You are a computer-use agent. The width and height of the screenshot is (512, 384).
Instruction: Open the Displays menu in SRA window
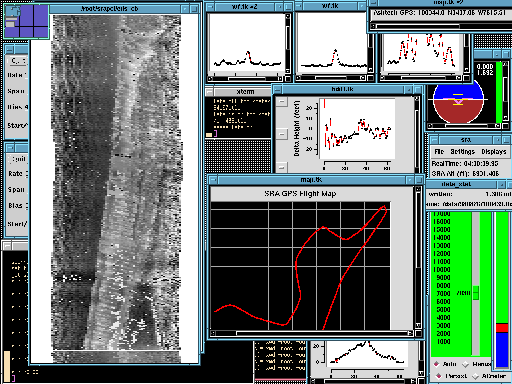(x=494, y=152)
